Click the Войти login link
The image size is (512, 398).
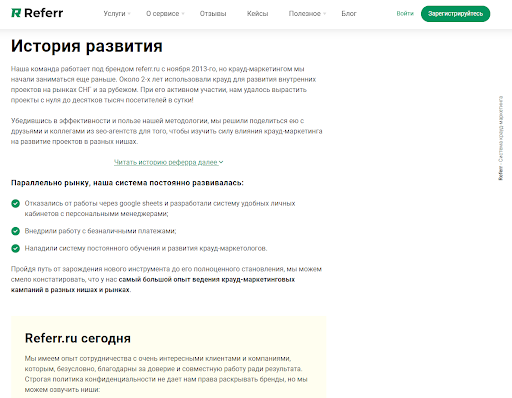tap(405, 14)
